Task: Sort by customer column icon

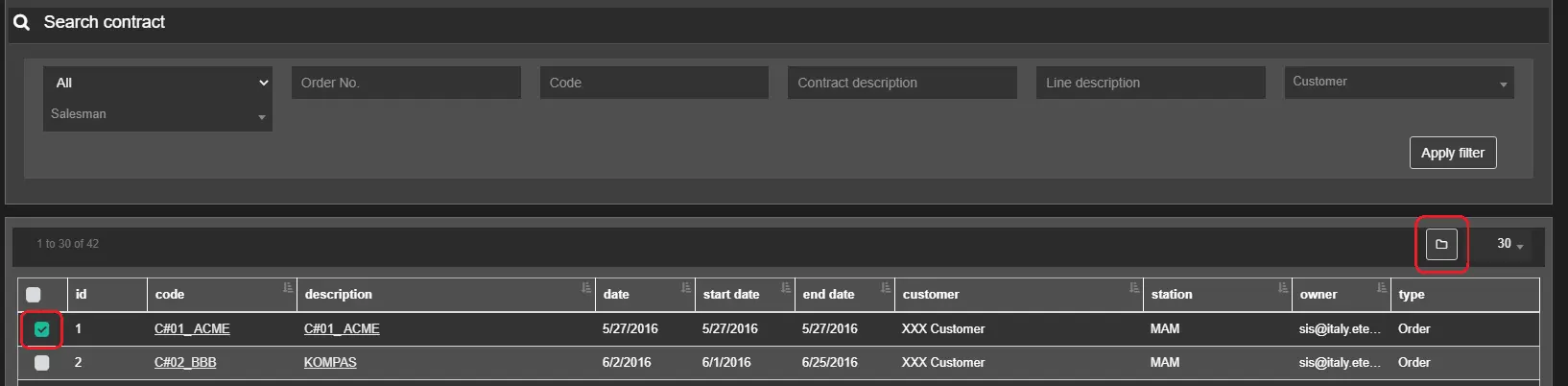Action: coord(1133,288)
